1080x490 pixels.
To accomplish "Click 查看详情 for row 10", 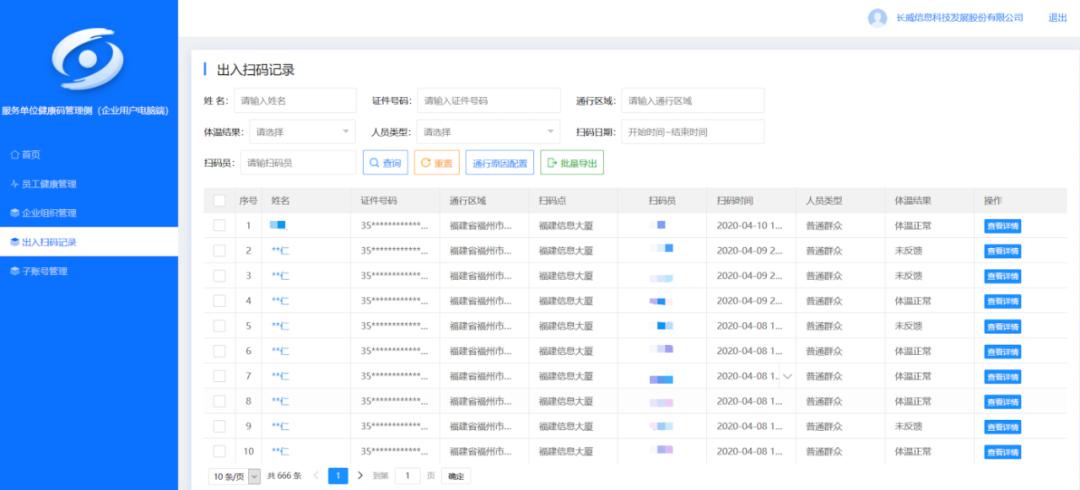I will pos(1002,452).
